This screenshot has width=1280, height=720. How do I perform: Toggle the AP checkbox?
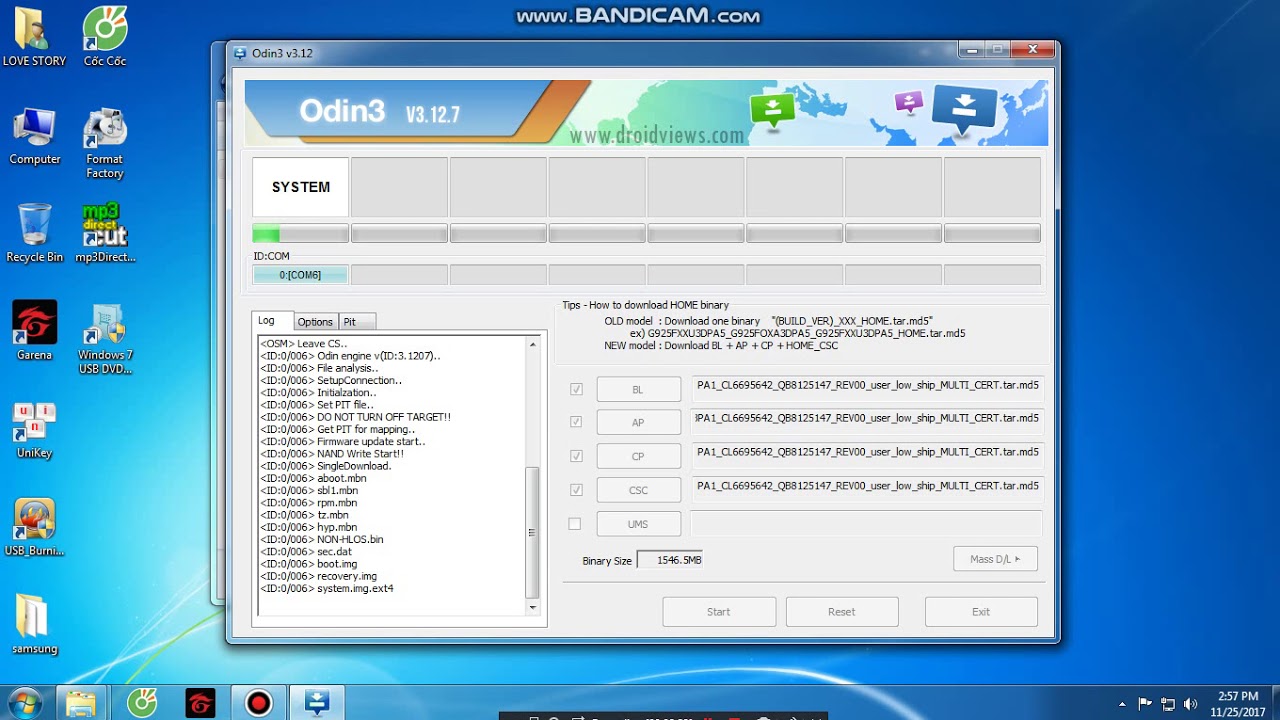[x=576, y=422]
